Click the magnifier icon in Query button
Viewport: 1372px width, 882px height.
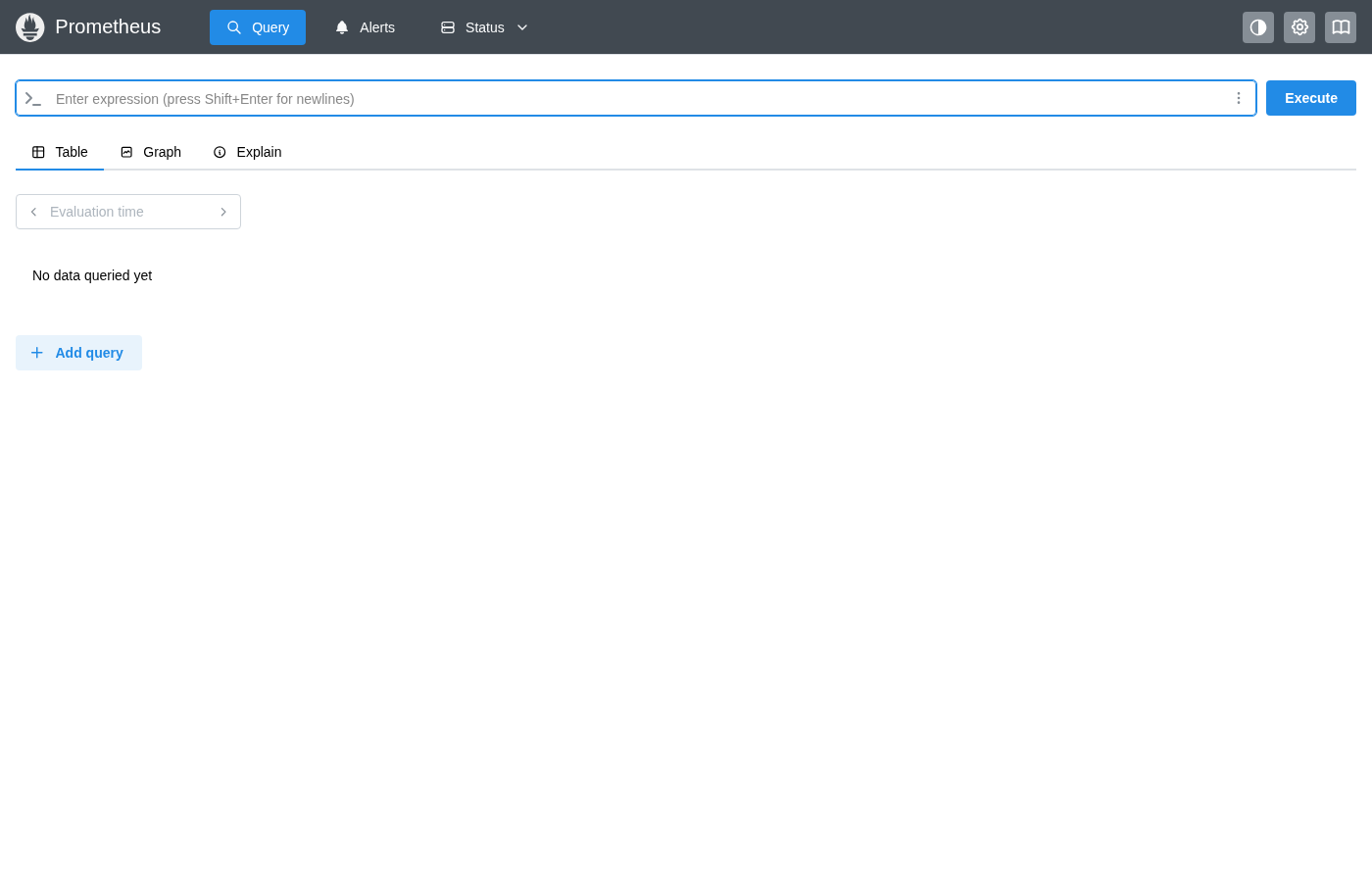[x=234, y=27]
